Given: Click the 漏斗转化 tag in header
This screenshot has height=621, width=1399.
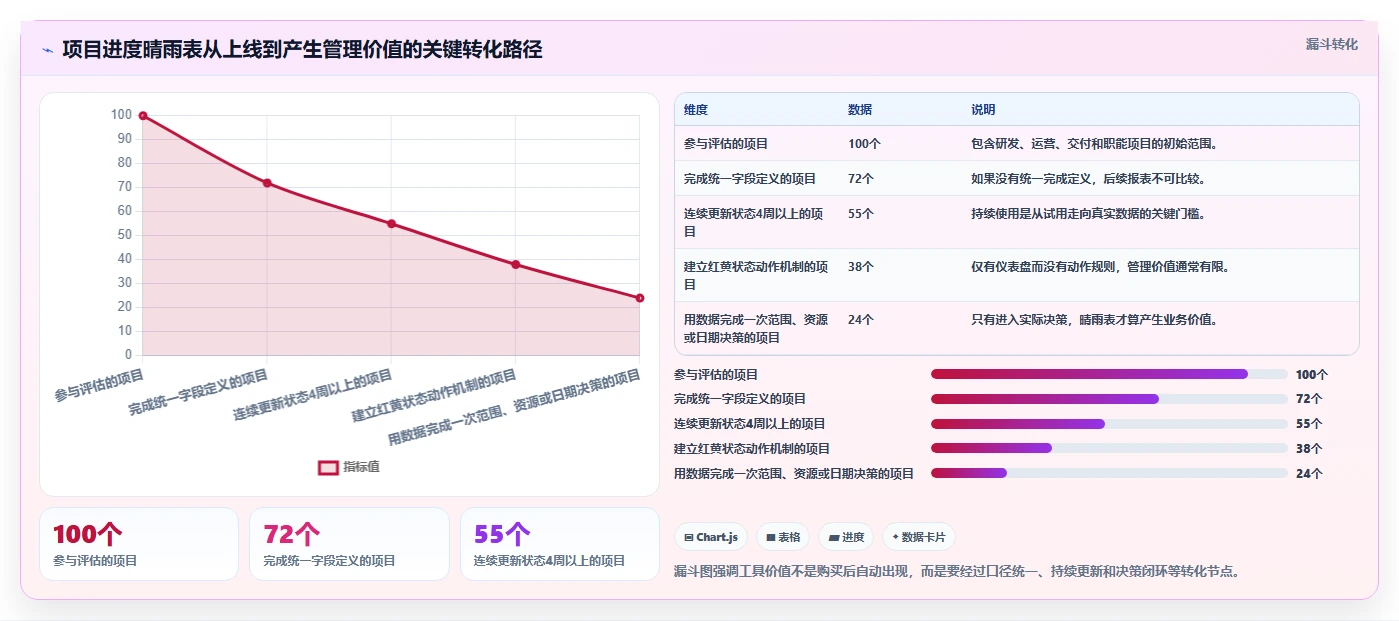Looking at the screenshot, I should point(1331,44).
